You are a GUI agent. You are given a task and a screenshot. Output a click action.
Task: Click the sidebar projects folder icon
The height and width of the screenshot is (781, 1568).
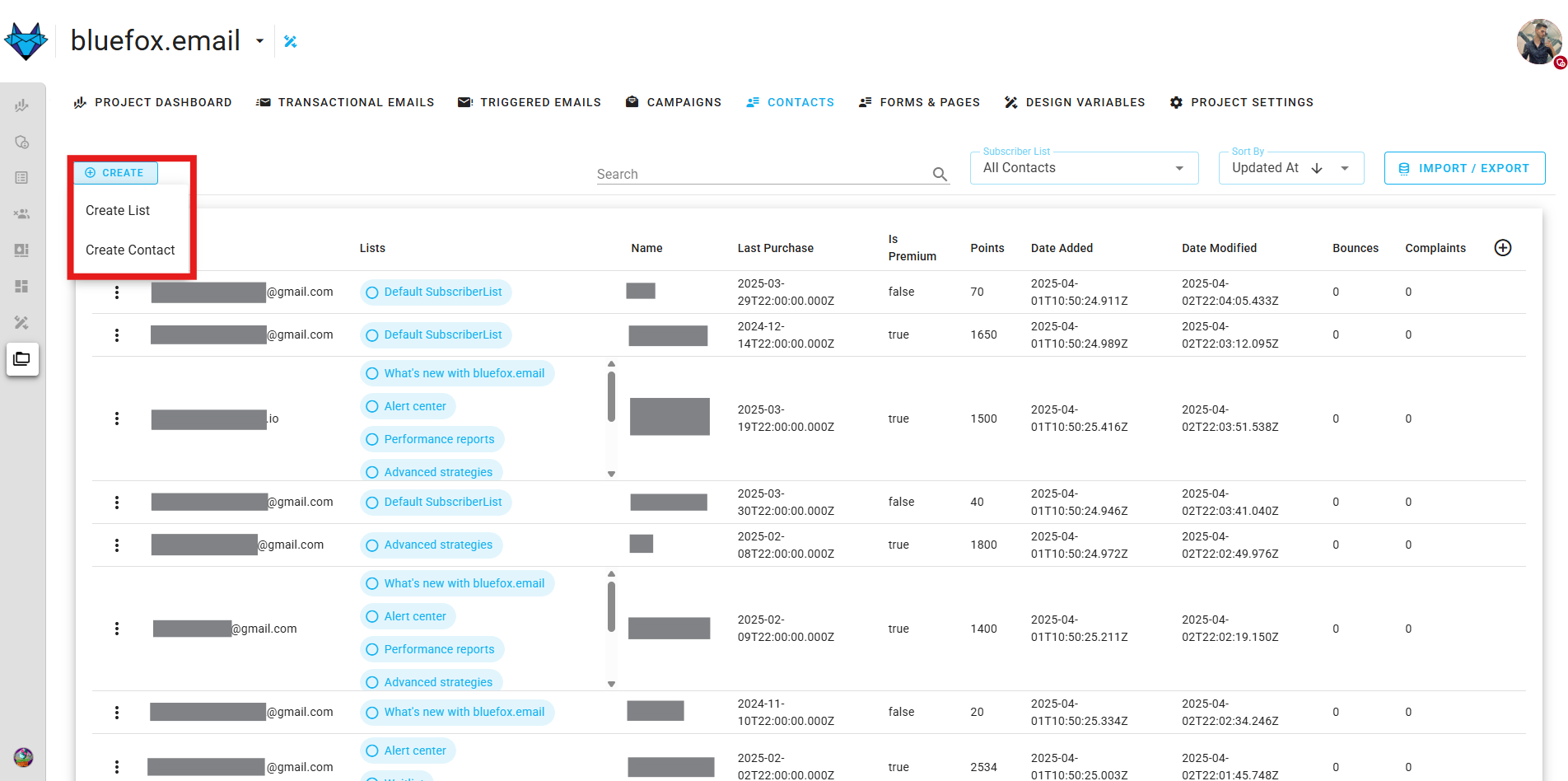[22, 359]
